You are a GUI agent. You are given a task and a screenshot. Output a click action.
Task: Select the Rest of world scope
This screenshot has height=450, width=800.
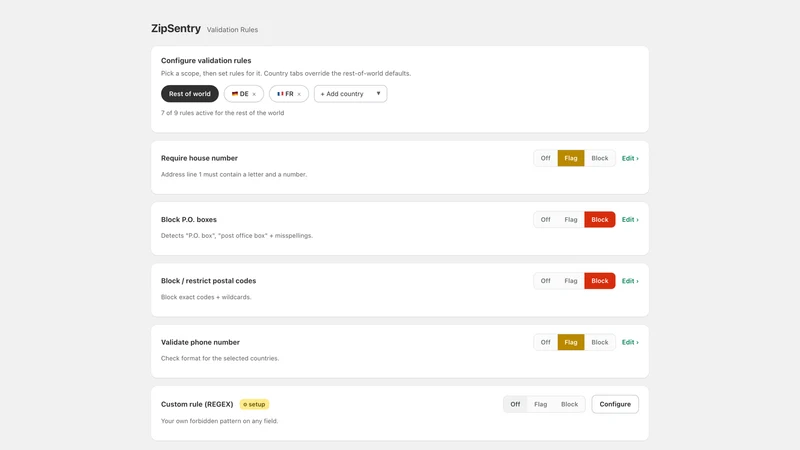pos(190,94)
